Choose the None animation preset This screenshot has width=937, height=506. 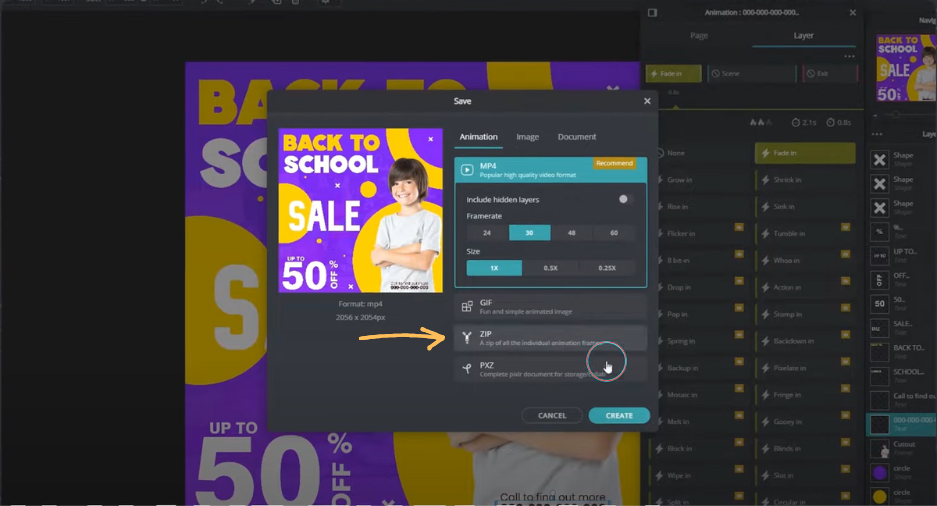(699, 153)
